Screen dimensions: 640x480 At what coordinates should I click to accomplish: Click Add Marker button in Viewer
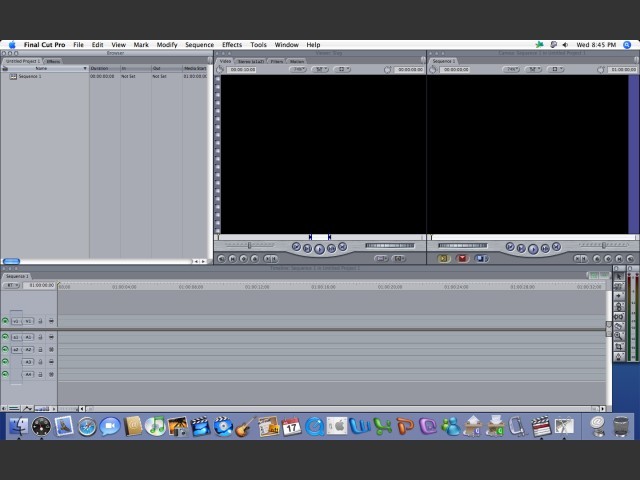click(254, 258)
